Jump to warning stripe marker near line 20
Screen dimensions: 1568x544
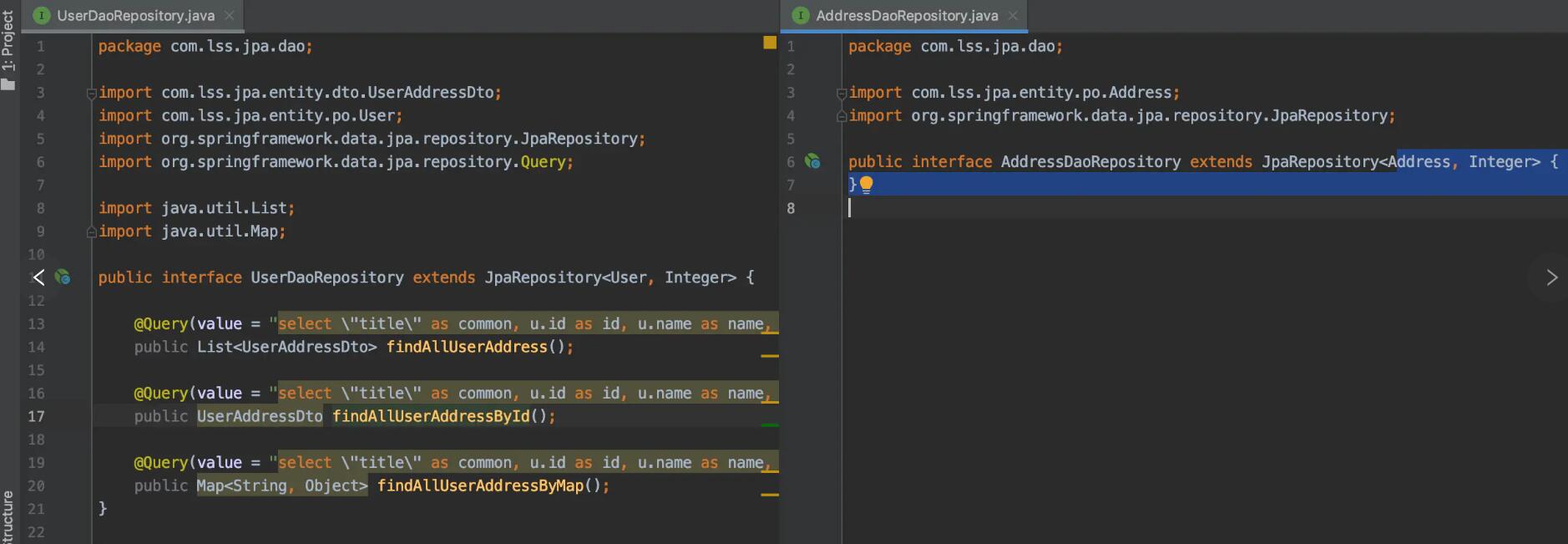770,495
